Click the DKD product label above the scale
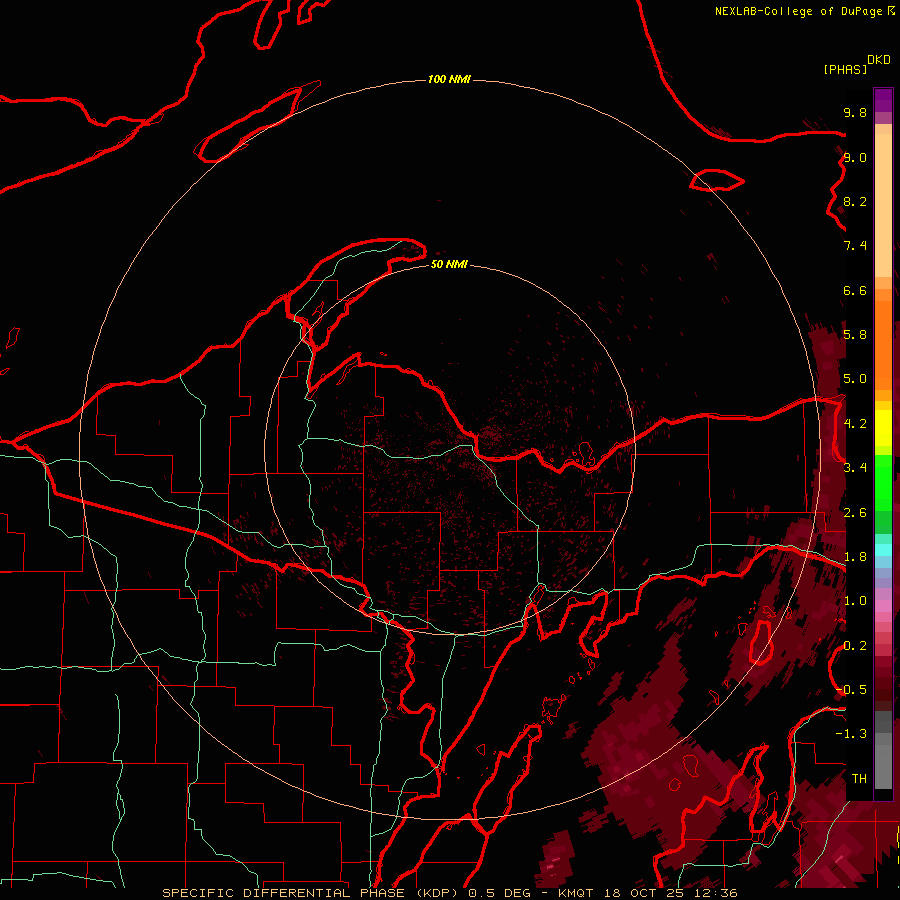900x900 pixels. 879,60
